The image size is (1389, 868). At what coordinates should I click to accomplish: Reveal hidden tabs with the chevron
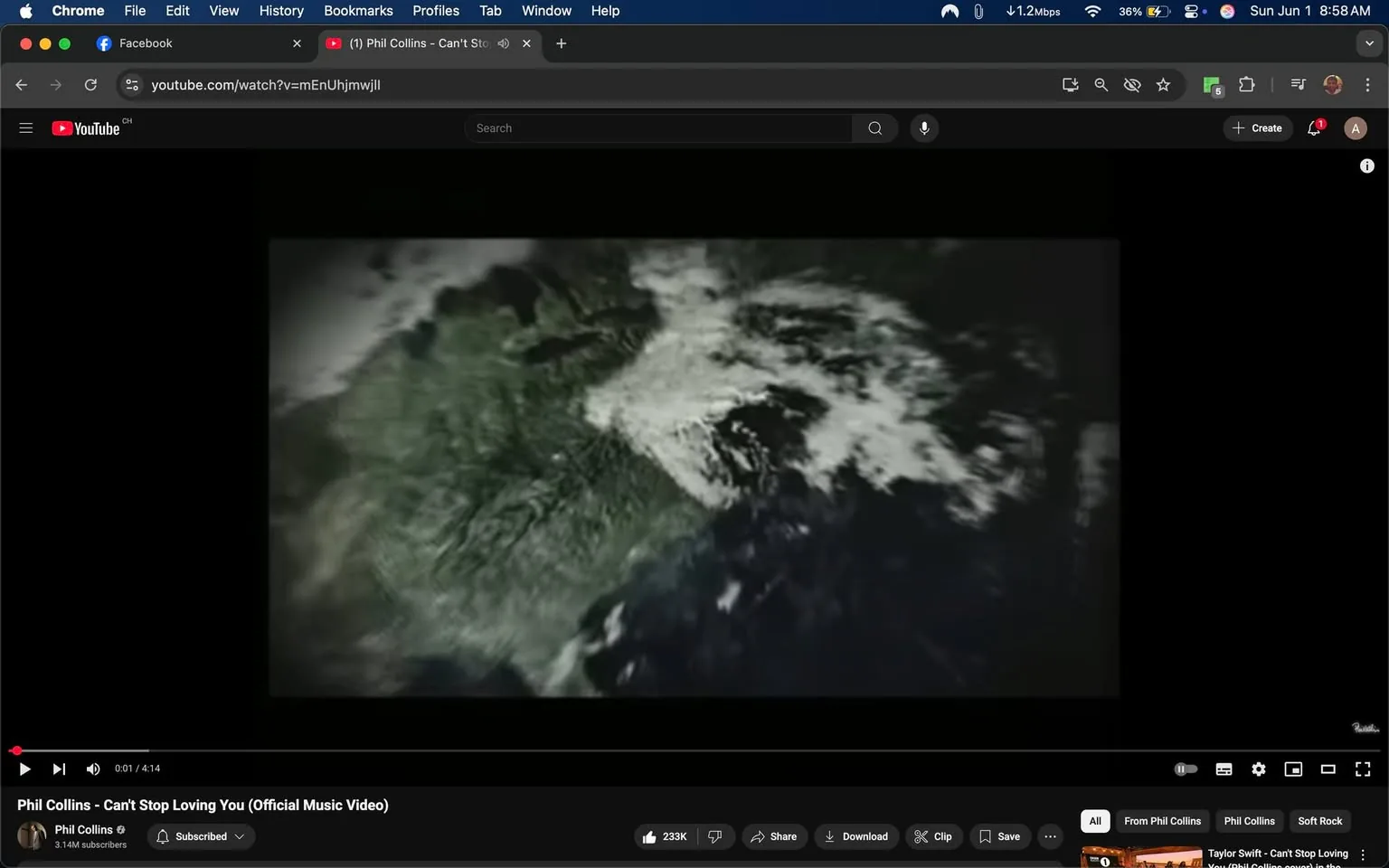[1368, 42]
